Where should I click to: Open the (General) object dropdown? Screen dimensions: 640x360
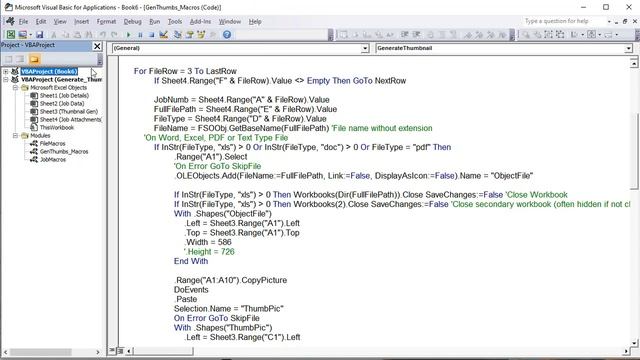click(x=365, y=48)
